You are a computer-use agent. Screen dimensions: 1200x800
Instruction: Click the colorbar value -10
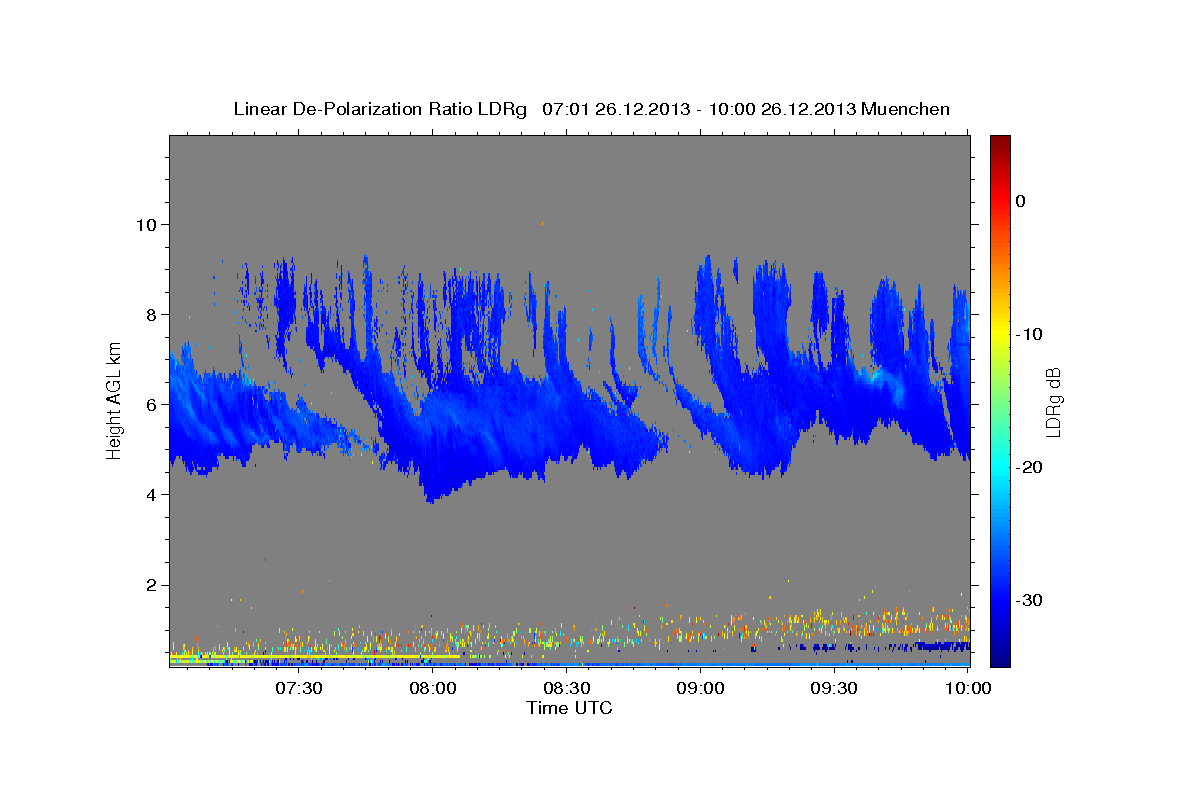point(1029,334)
